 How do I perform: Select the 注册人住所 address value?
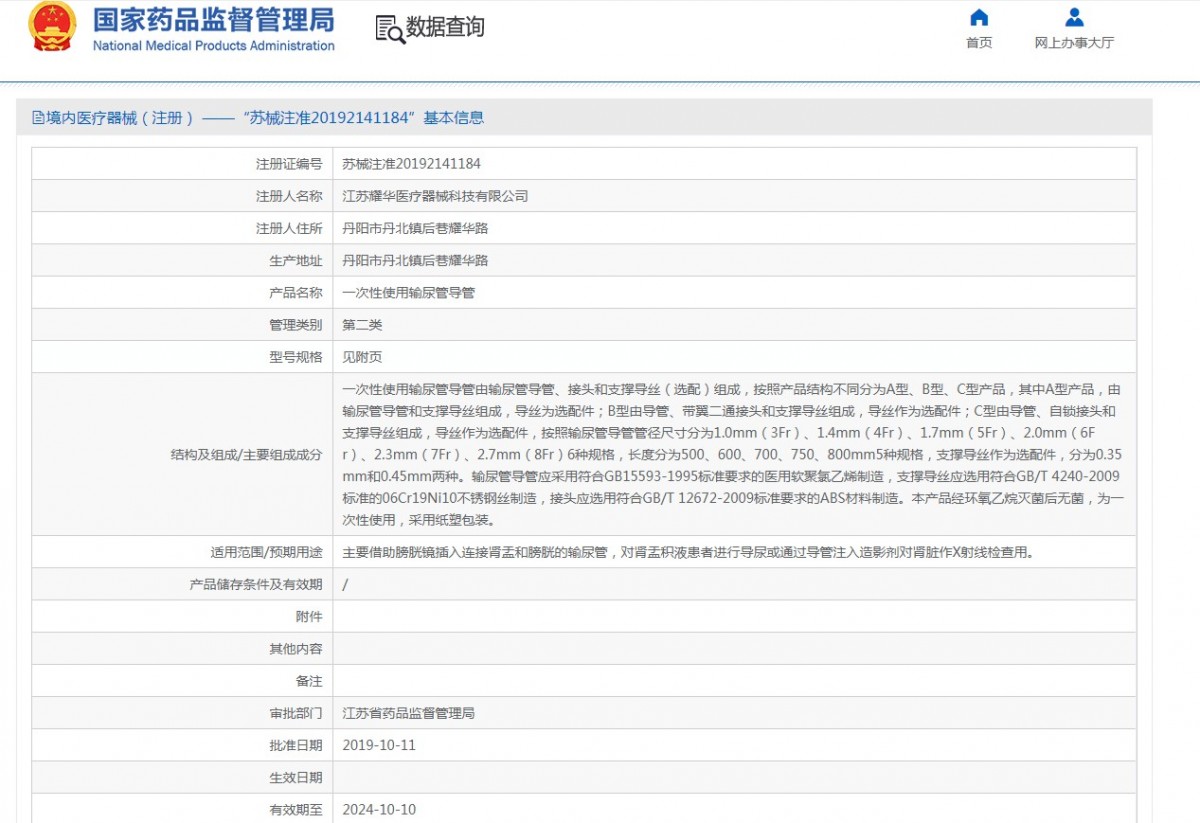point(415,228)
